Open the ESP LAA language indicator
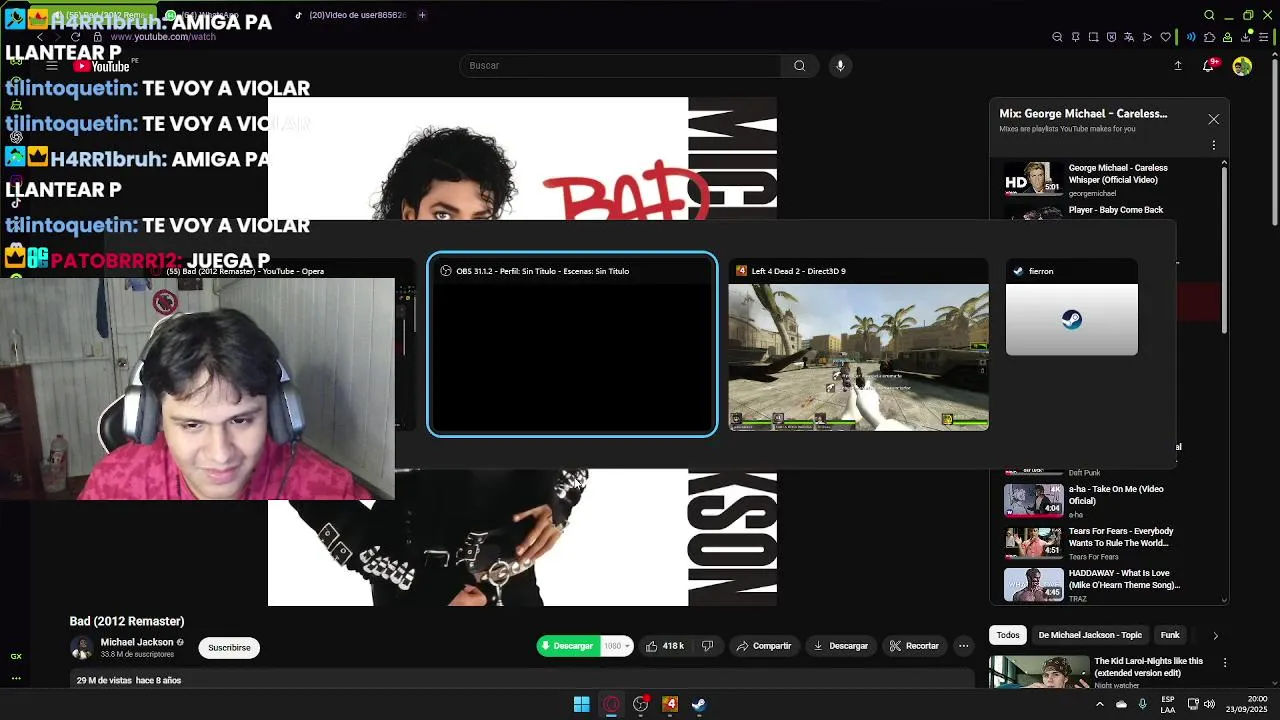Viewport: 1280px width, 720px height. pos(1168,704)
